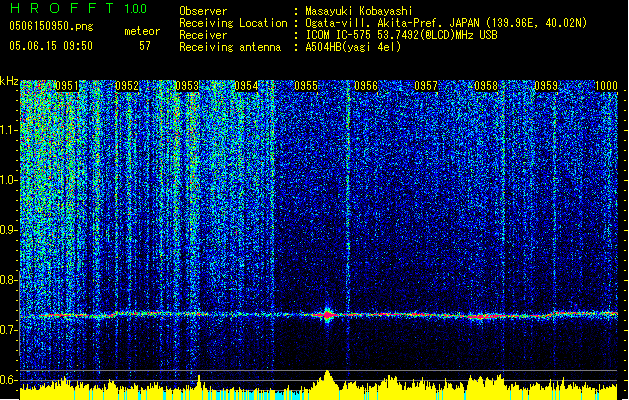
Task: Click the ICOM IC-575 receiver text
Action: click(x=401, y=35)
